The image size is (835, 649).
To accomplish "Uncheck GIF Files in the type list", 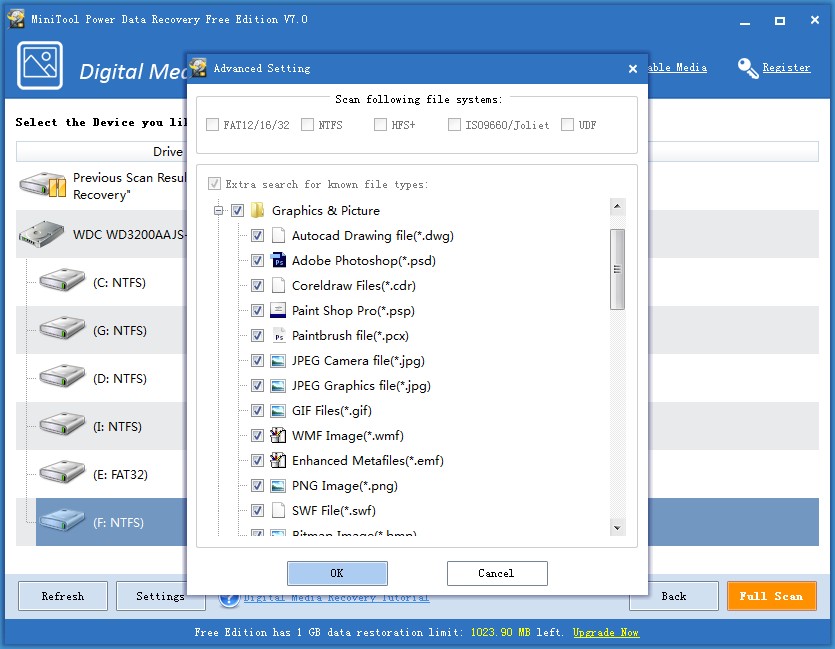I will [x=257, y=410].
